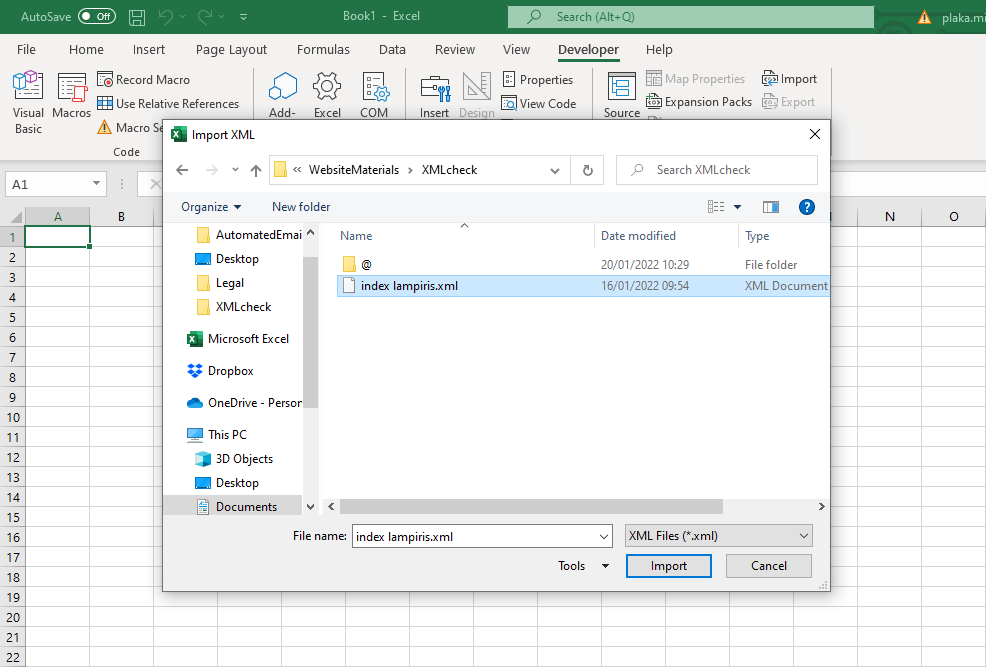The image size is (986, 667).
Task: Select Microsoft Excel in navigation pane
Action: (x=238, y=339)
